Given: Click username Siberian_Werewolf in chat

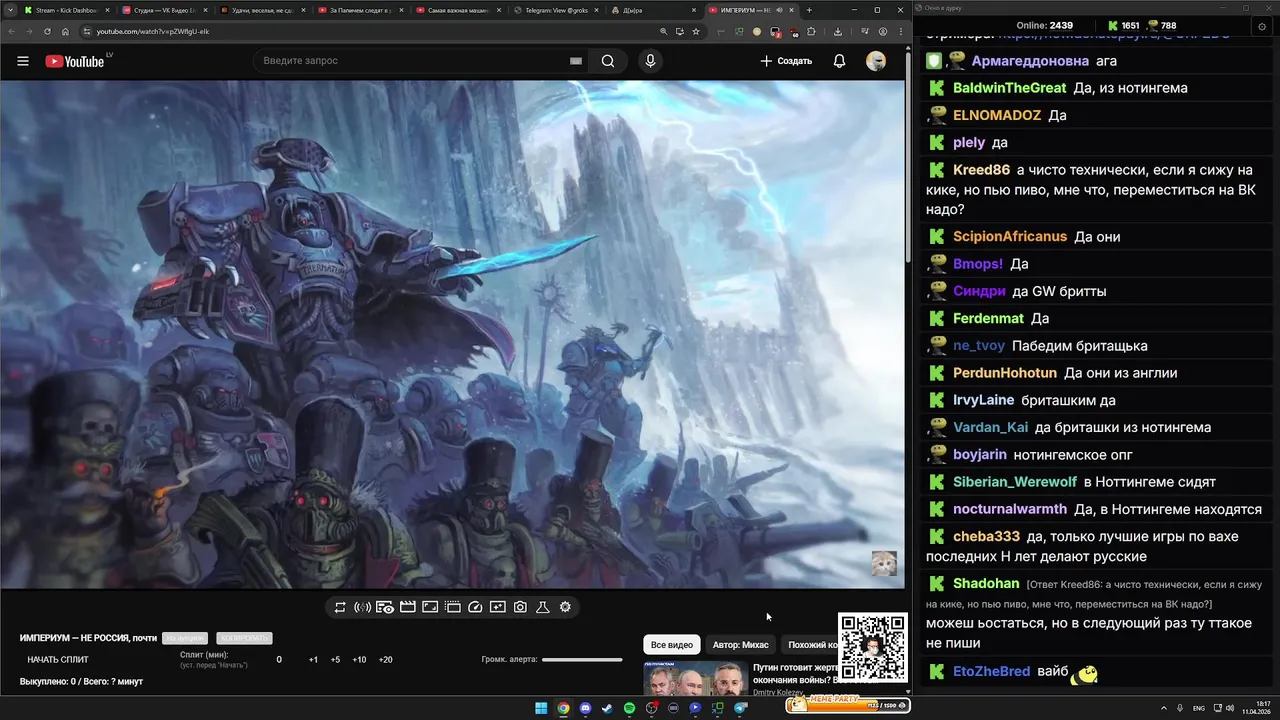Looking at the screenshot, I should coord(1015,482).
